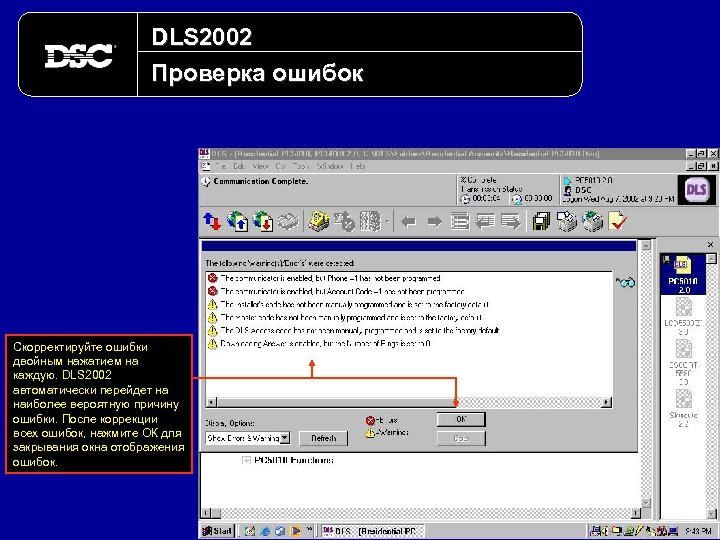Select the Number of Rings set to 0 warning

click(319, 343)
